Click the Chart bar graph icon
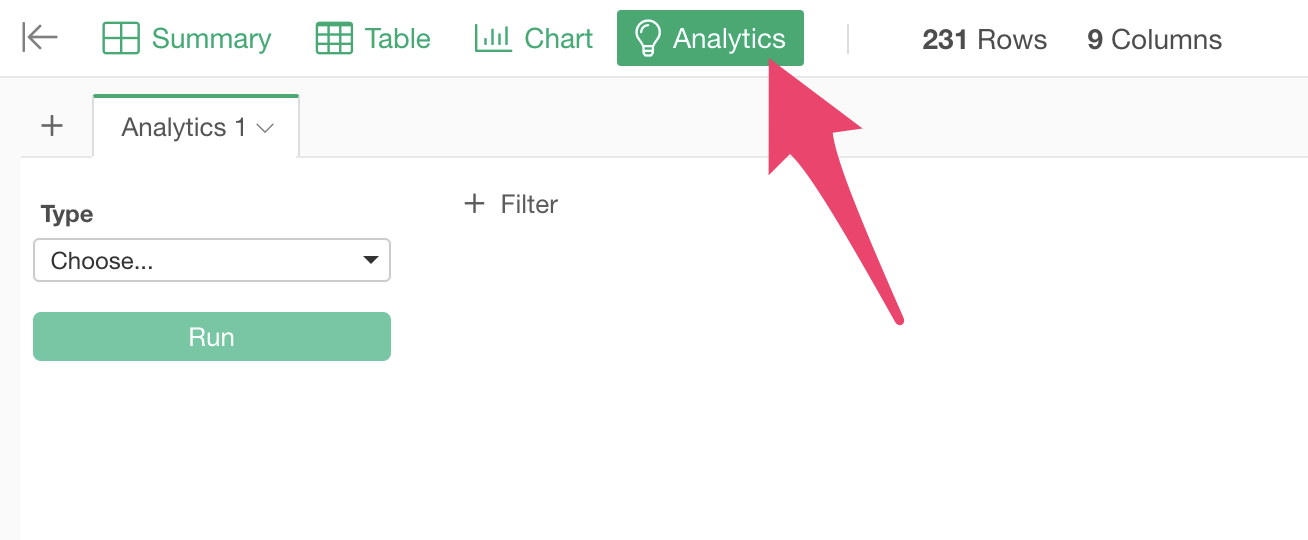The height and width of the screenshot is (540, 1308). pyautogui.click(x=493, y=39)
